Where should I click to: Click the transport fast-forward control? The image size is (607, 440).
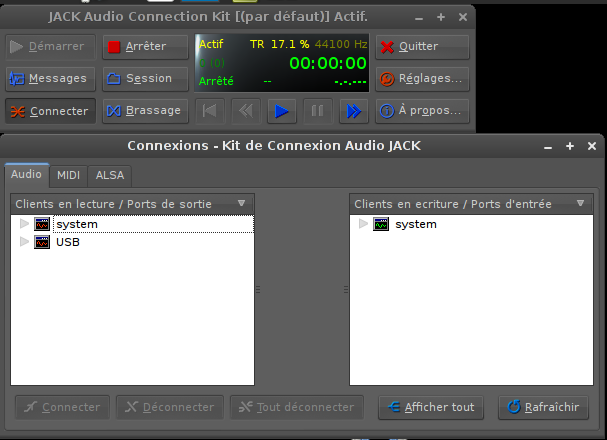(354, 111)
